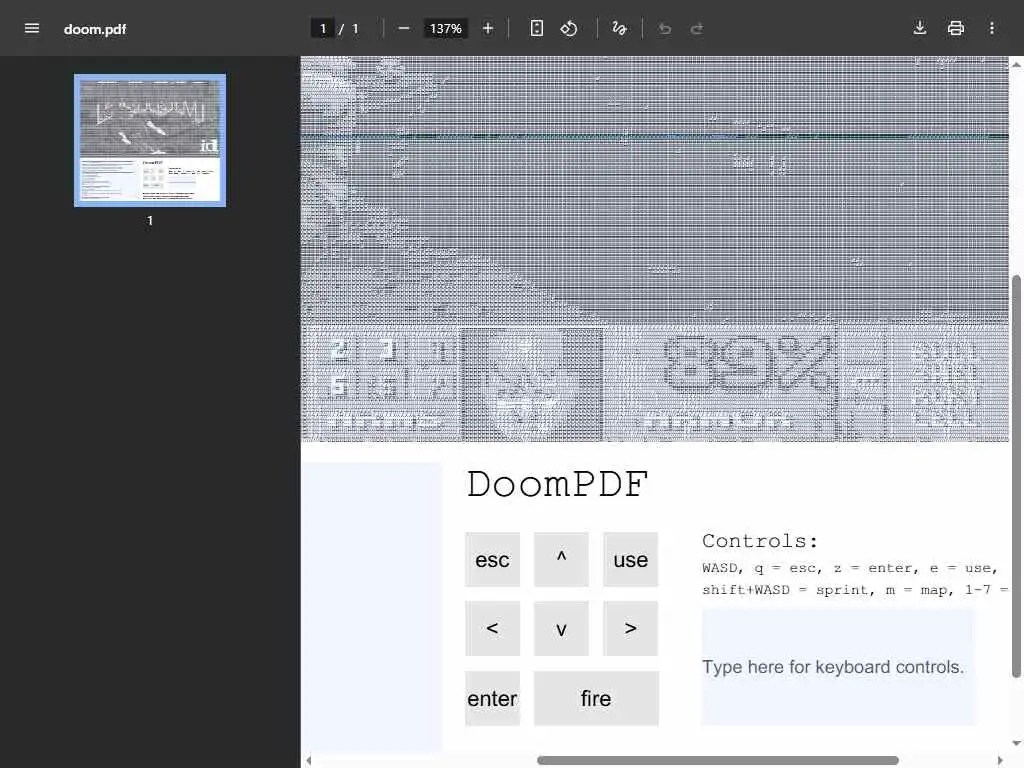Click the fire game button

coord(596,698)
